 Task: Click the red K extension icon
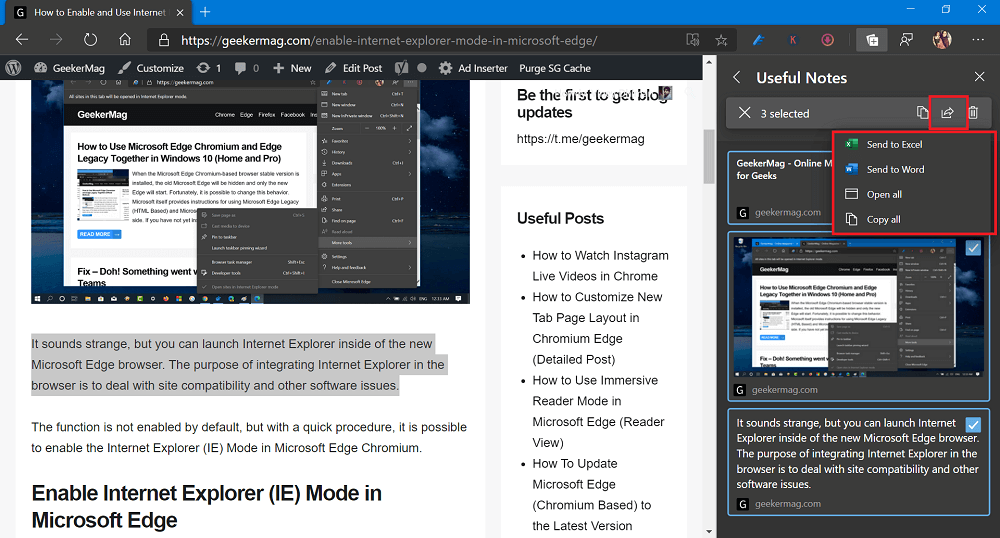coord(793,40)
